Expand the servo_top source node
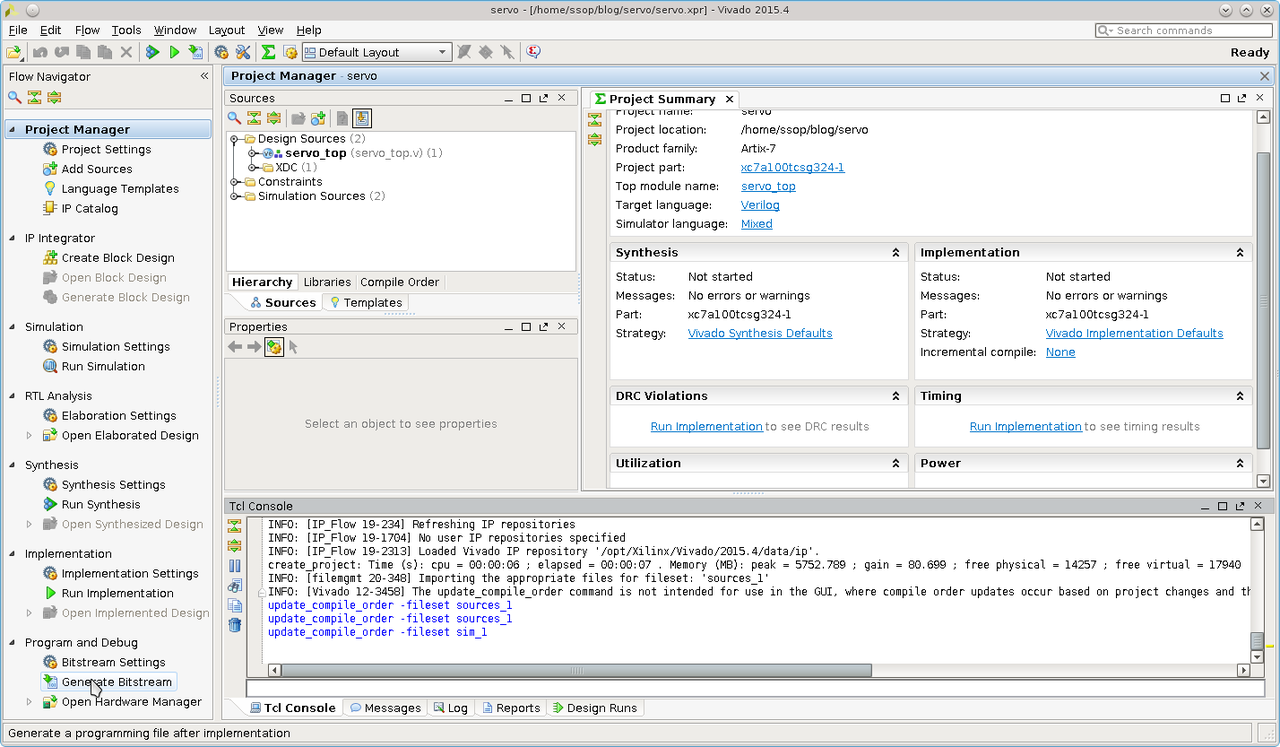 [x=253, y=153]
